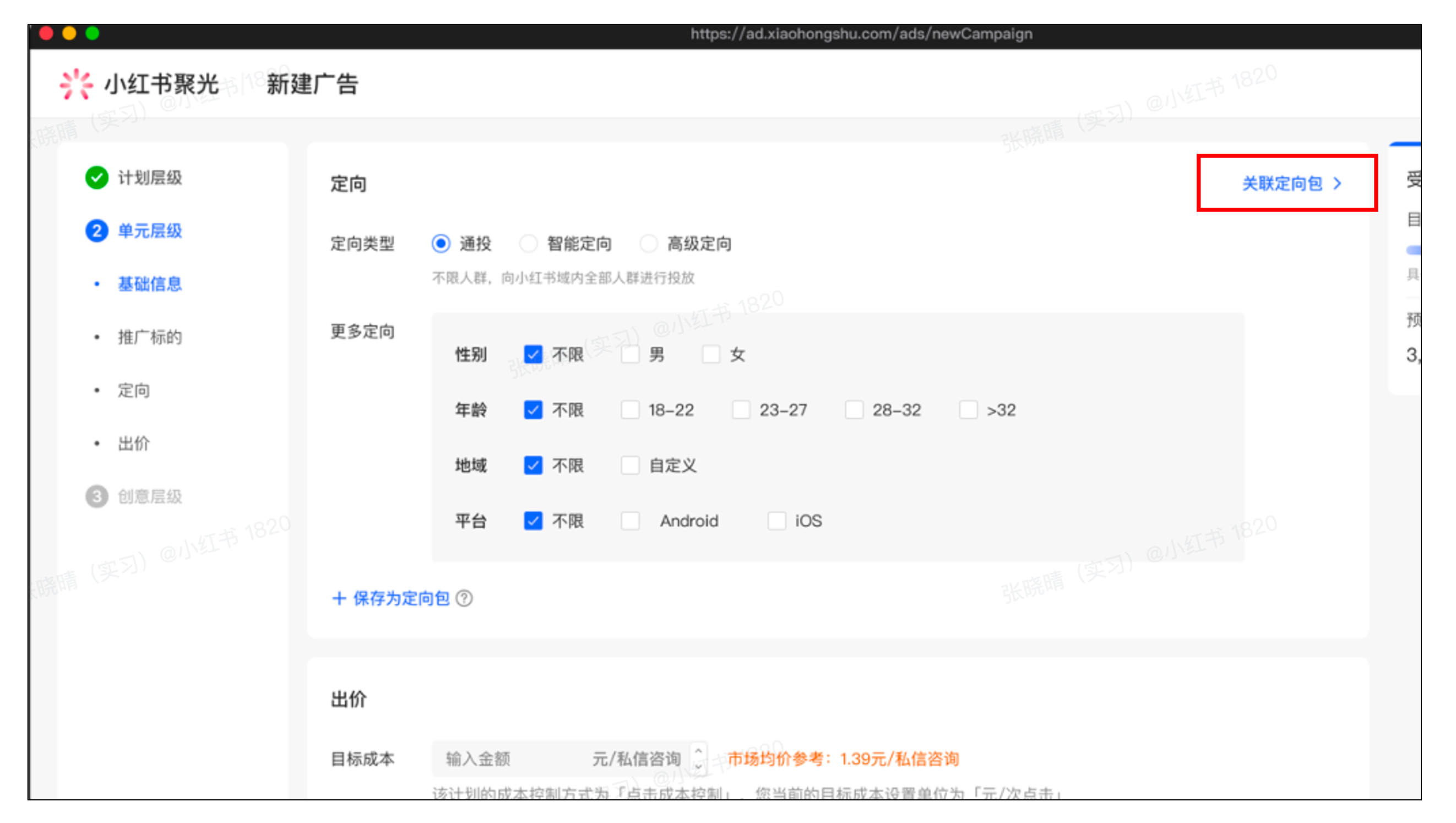The width and height of the screenshot is (1456, 823).
Task: Click the 新建广告 page title
Action: tap(312, 84)
